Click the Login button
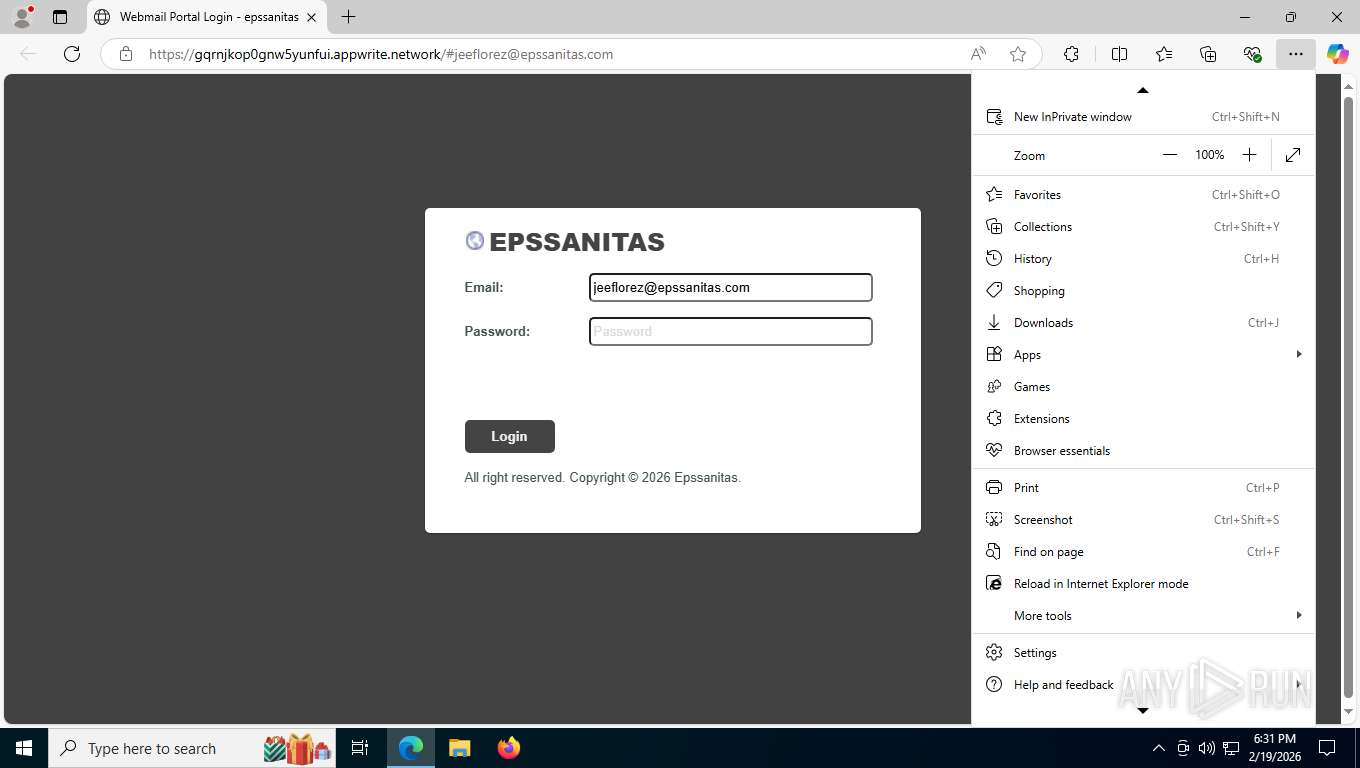Image resolution: width=1360 pixels, height=768 pixels. (x=509, y=436)
